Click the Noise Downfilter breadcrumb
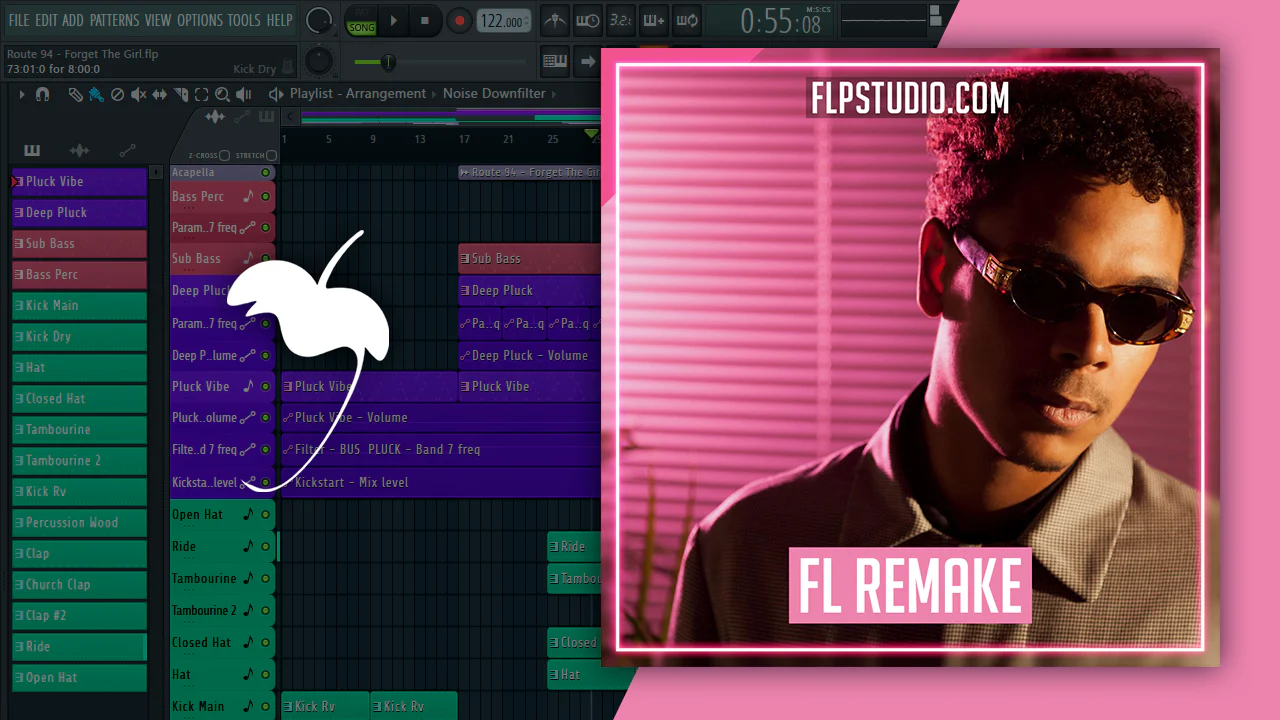Screen dimensions: 1280x720 (494, 94)
